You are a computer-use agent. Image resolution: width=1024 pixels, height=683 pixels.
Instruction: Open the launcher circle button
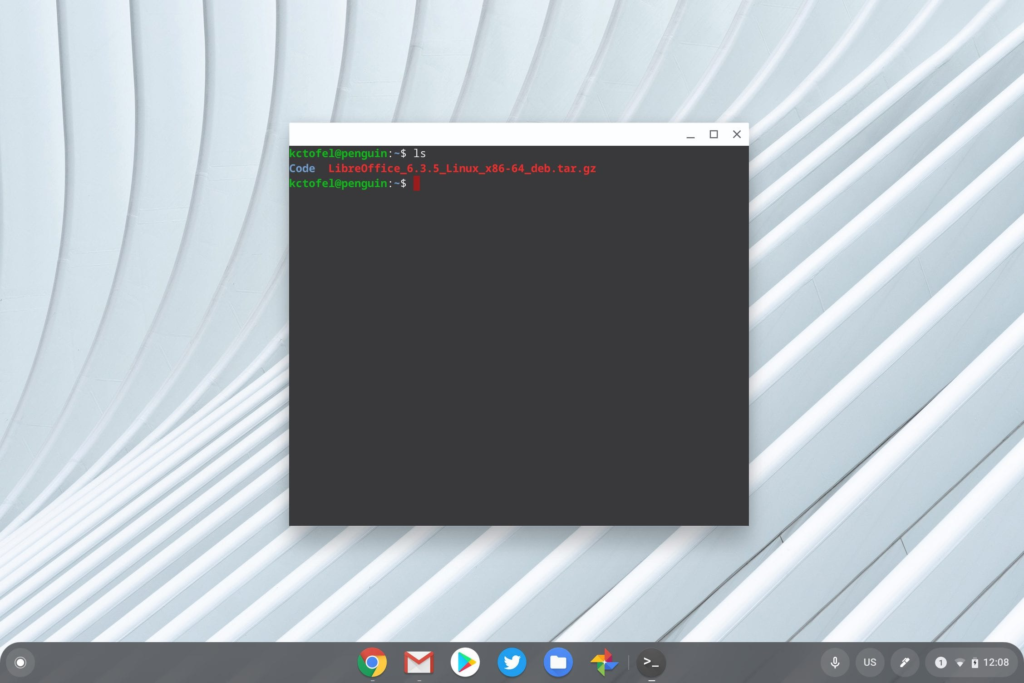click(x=20, y=662)
